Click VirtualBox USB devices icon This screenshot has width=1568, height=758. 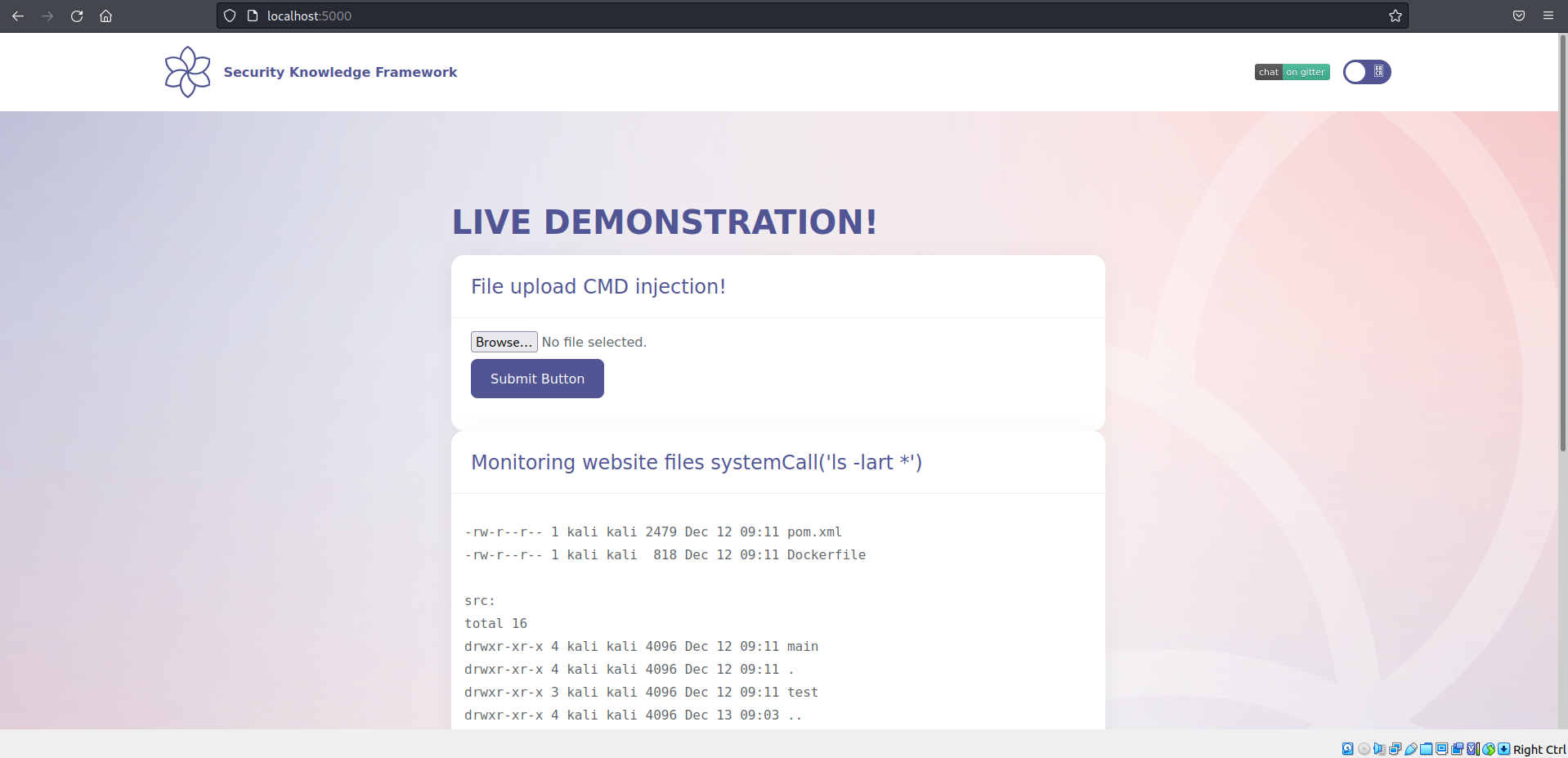(x=1411, y=749)
